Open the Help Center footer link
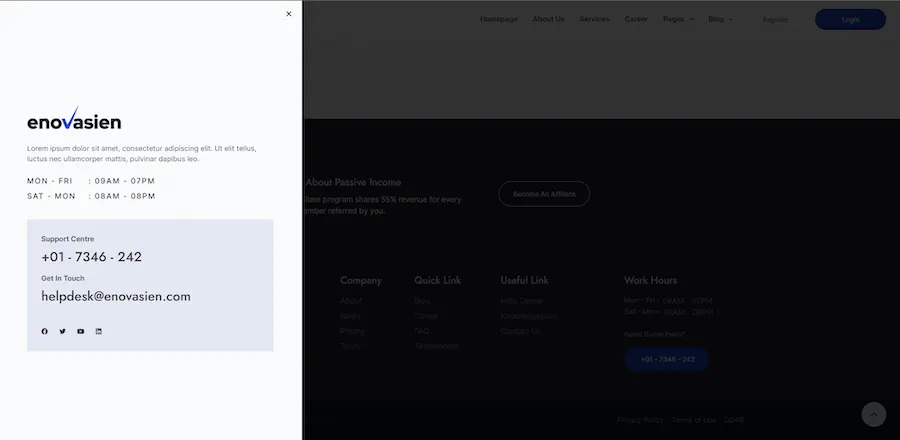Screen dimensions: 900x440 522,301
